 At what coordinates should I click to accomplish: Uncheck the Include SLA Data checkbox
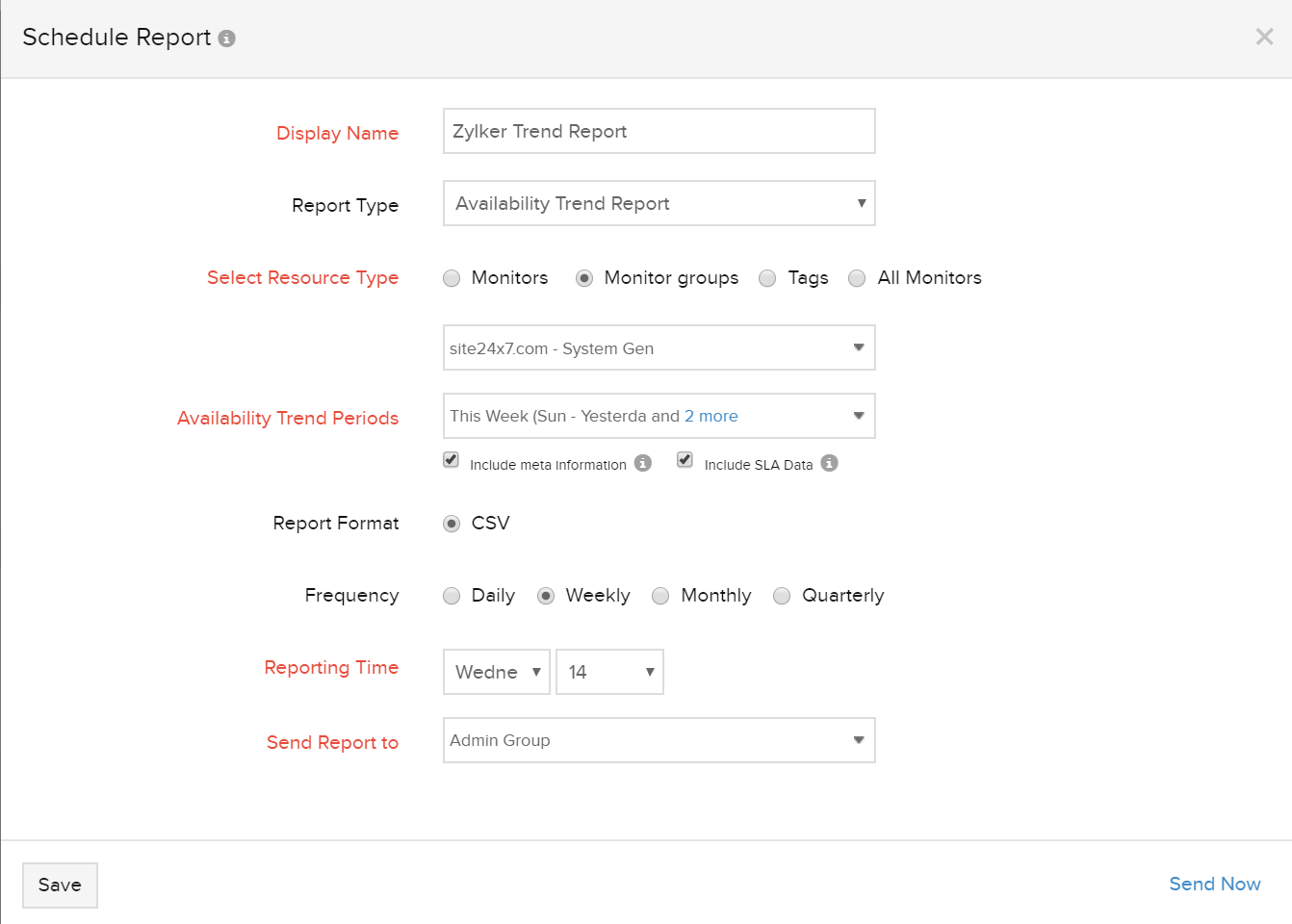[x=685, y=460]
